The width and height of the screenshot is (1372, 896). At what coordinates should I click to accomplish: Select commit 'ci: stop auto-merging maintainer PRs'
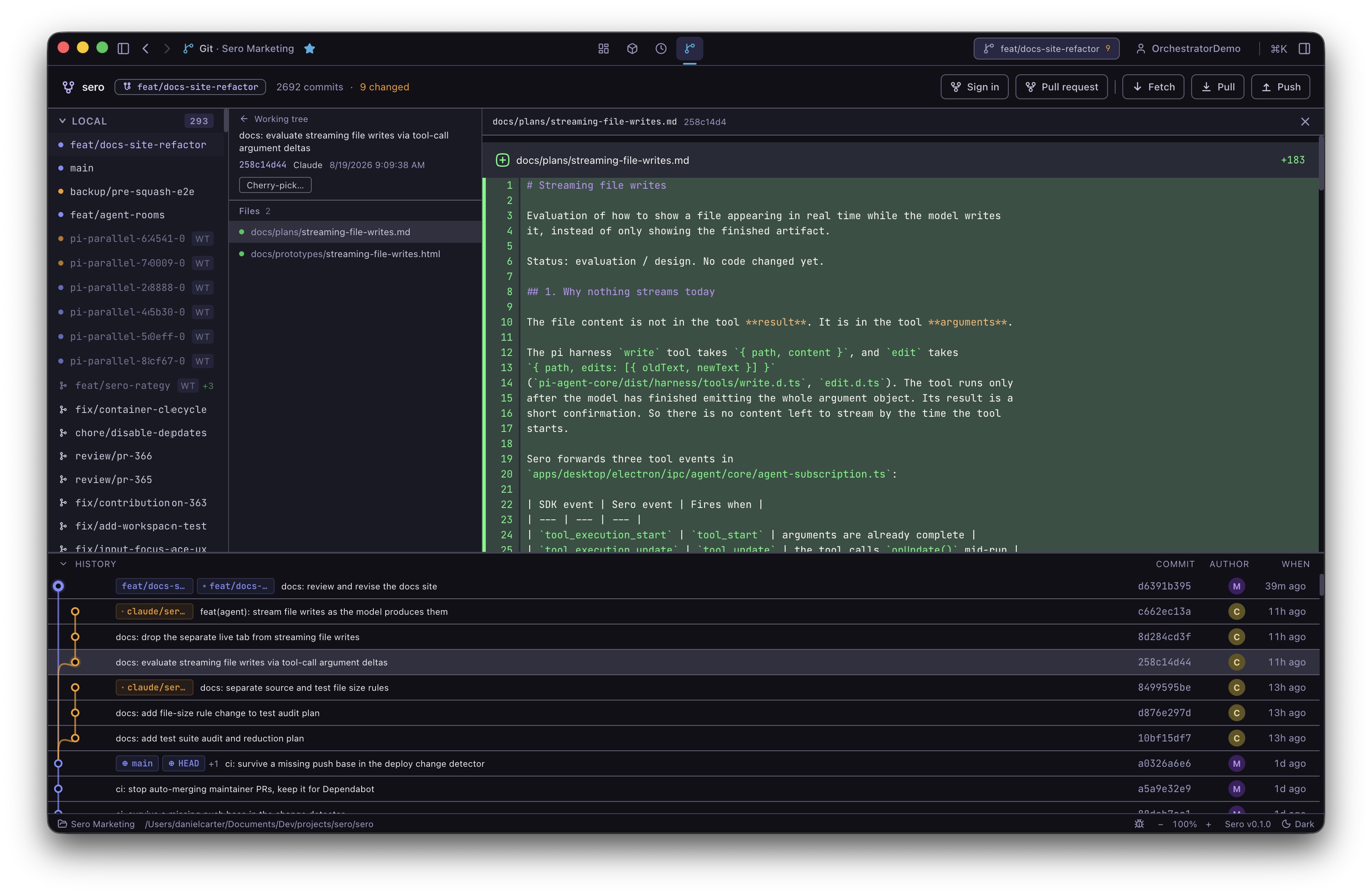point(684,790)
